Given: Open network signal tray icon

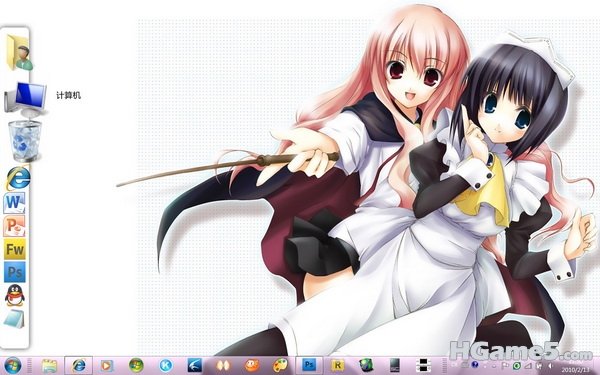Looking at the screenshot, I should [528, 366].
